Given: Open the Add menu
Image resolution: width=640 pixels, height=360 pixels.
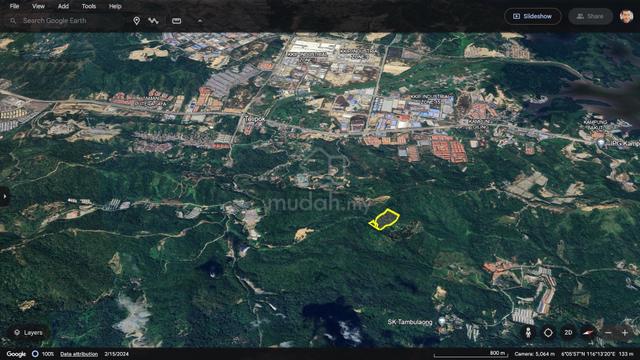Looking at the screenshot, I should tap(63, 6).
